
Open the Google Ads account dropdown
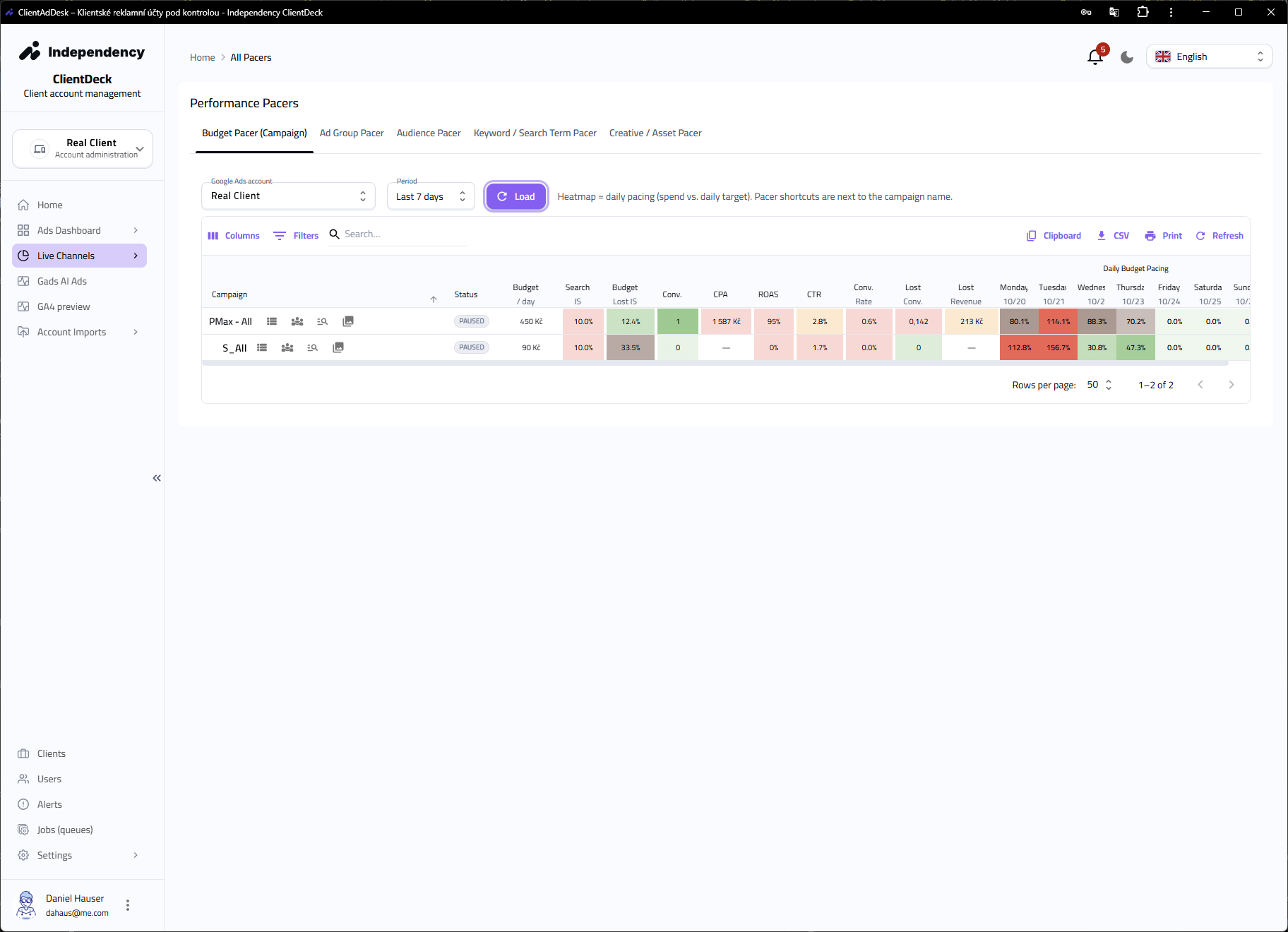coord(288,196)
